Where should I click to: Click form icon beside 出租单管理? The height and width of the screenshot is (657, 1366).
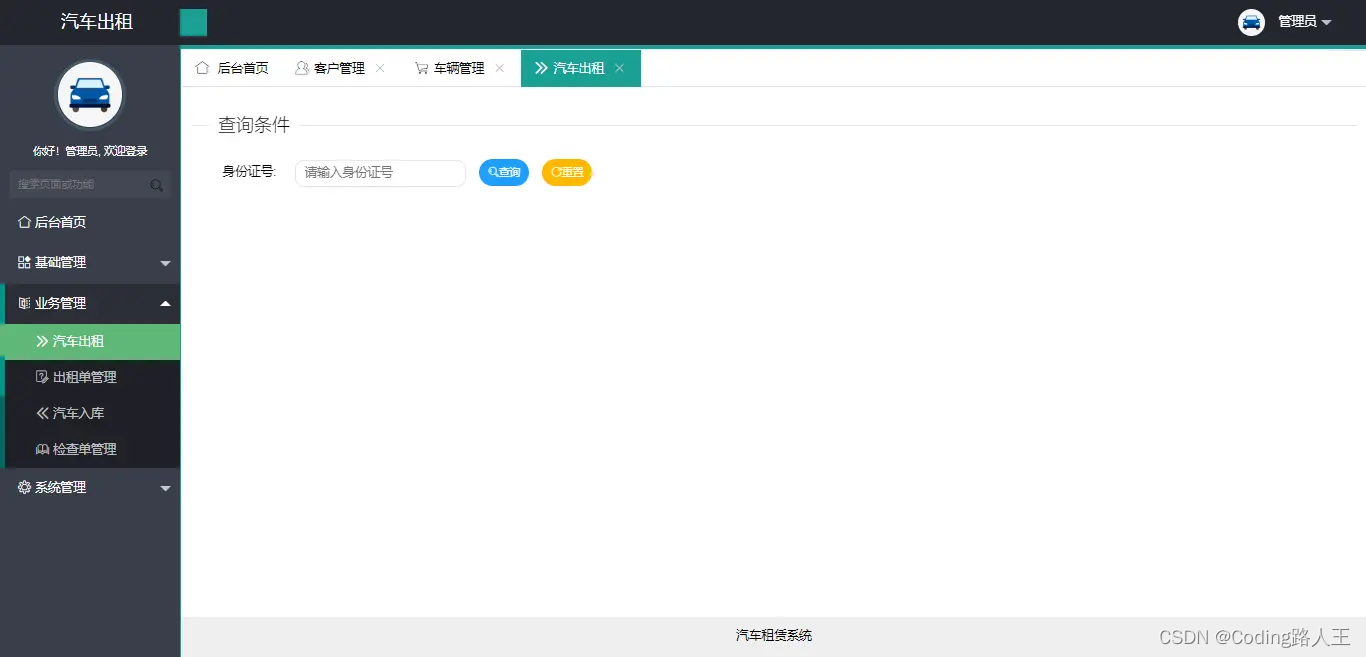42,377
